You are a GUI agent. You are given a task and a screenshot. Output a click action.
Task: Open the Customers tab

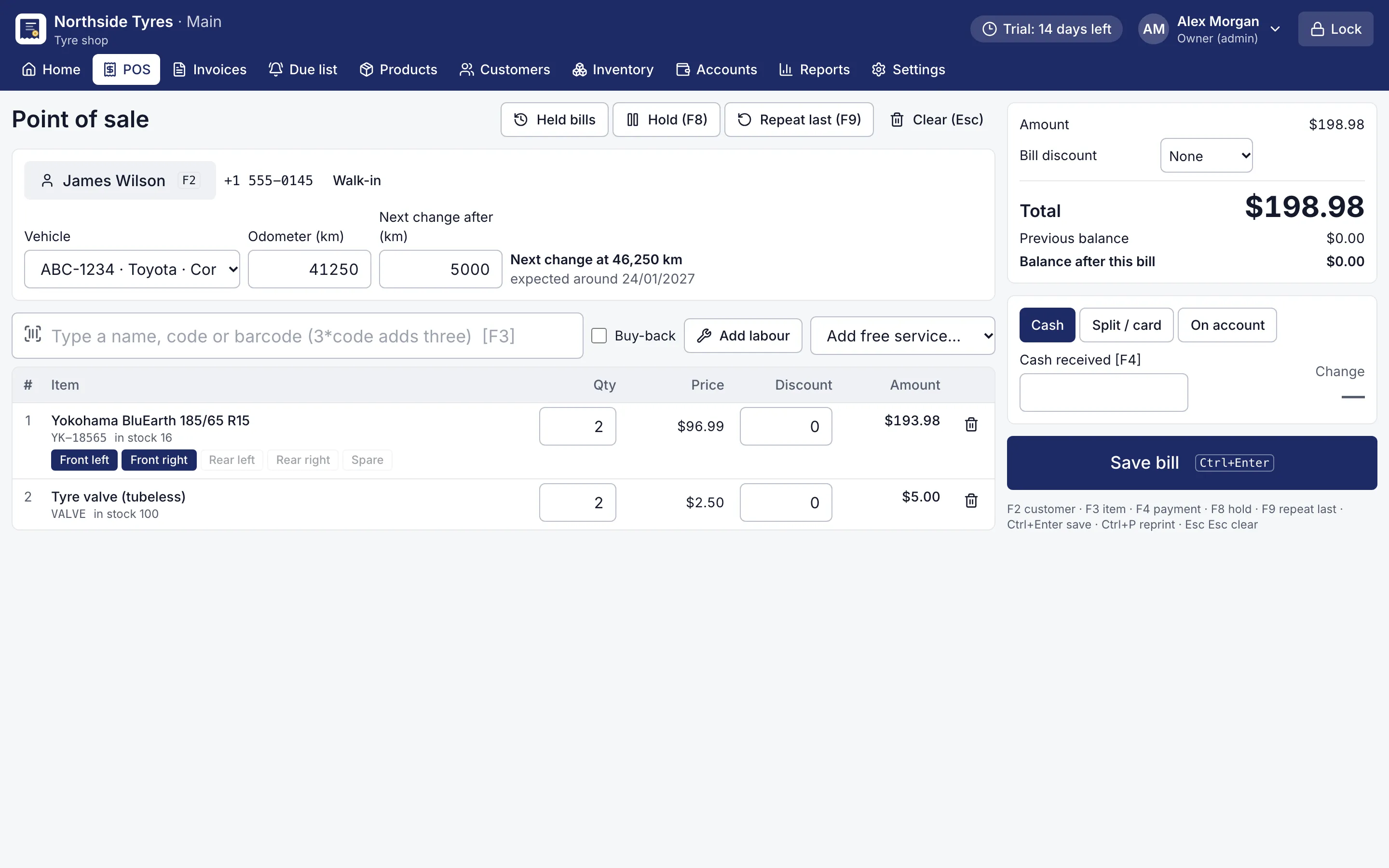pos(505,69)
